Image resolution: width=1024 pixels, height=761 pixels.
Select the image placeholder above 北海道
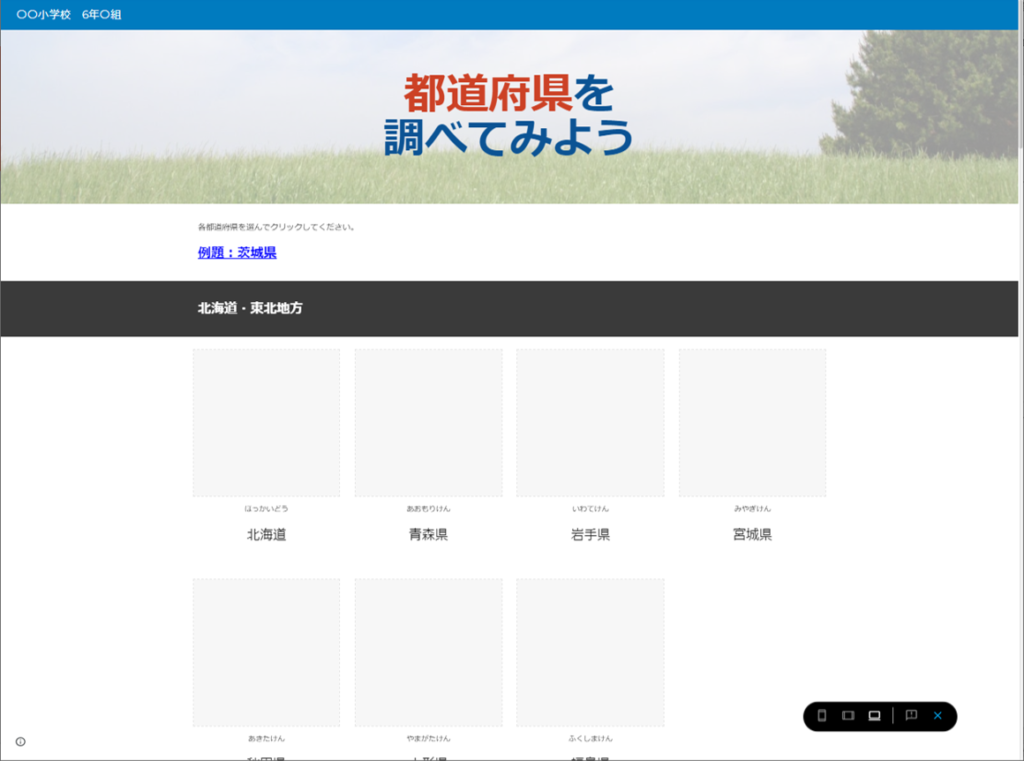coord(266,423)
